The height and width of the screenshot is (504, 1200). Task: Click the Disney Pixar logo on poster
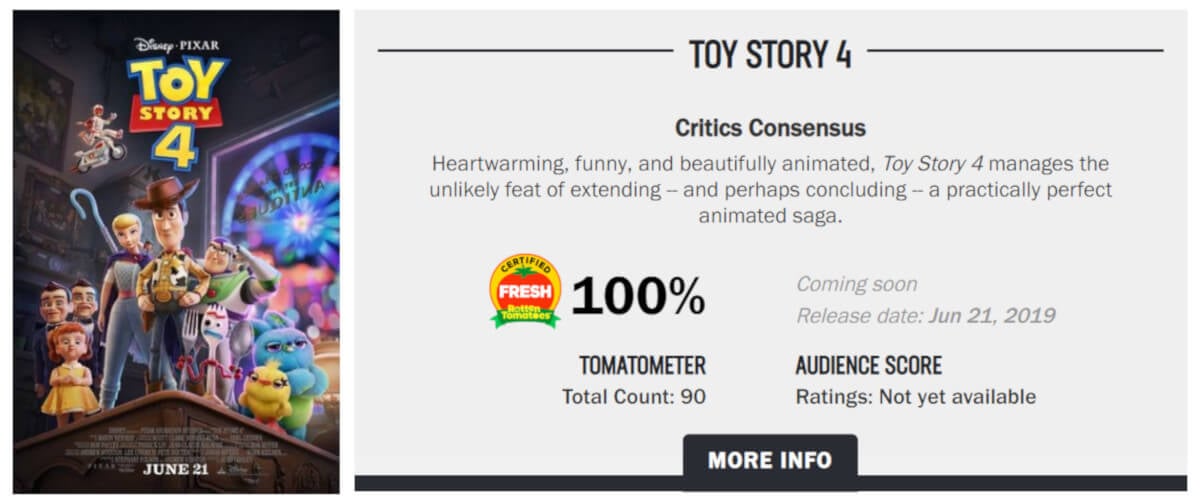176,45
